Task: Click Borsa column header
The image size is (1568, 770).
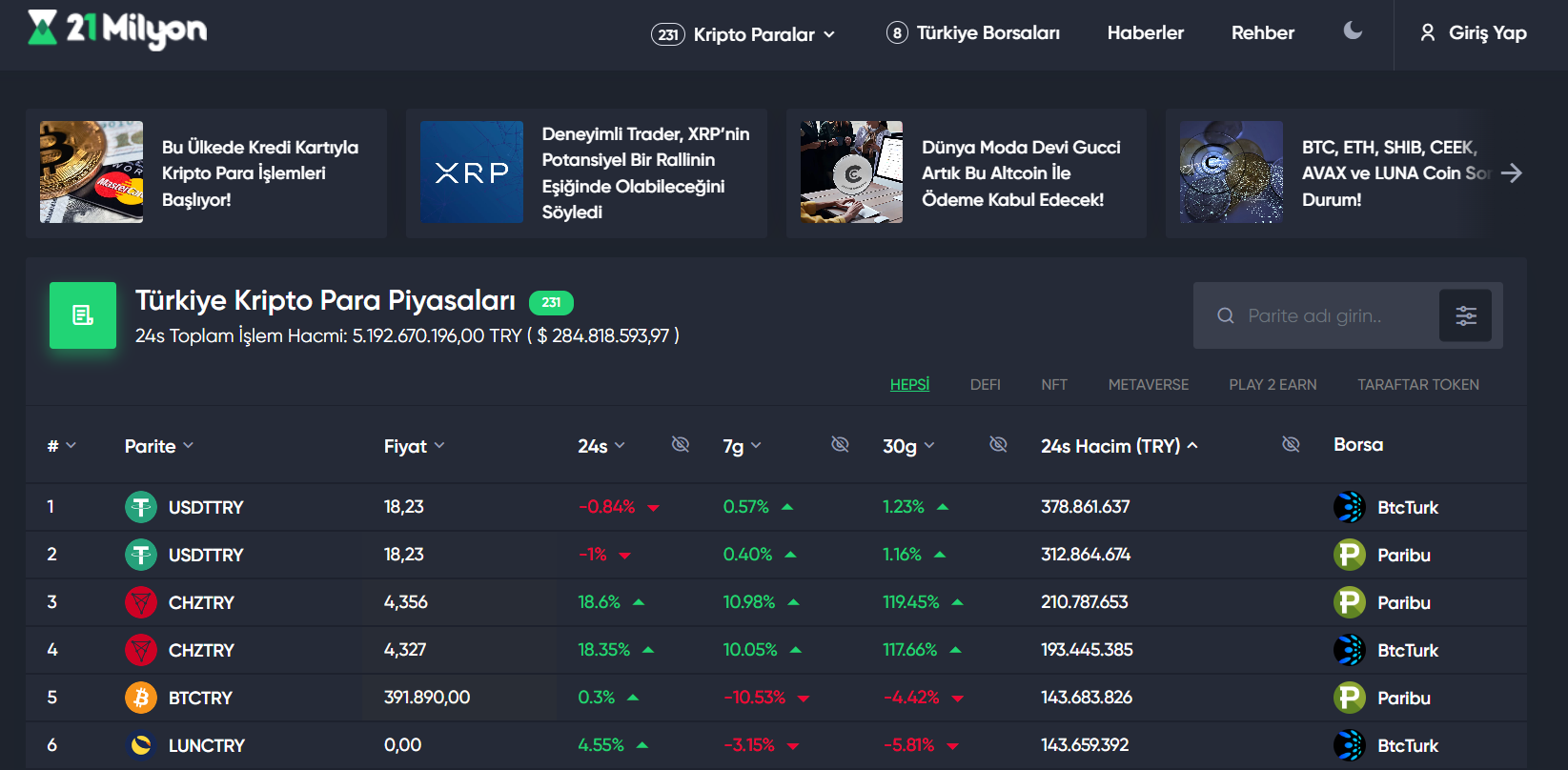Action: coord(1358,445)
